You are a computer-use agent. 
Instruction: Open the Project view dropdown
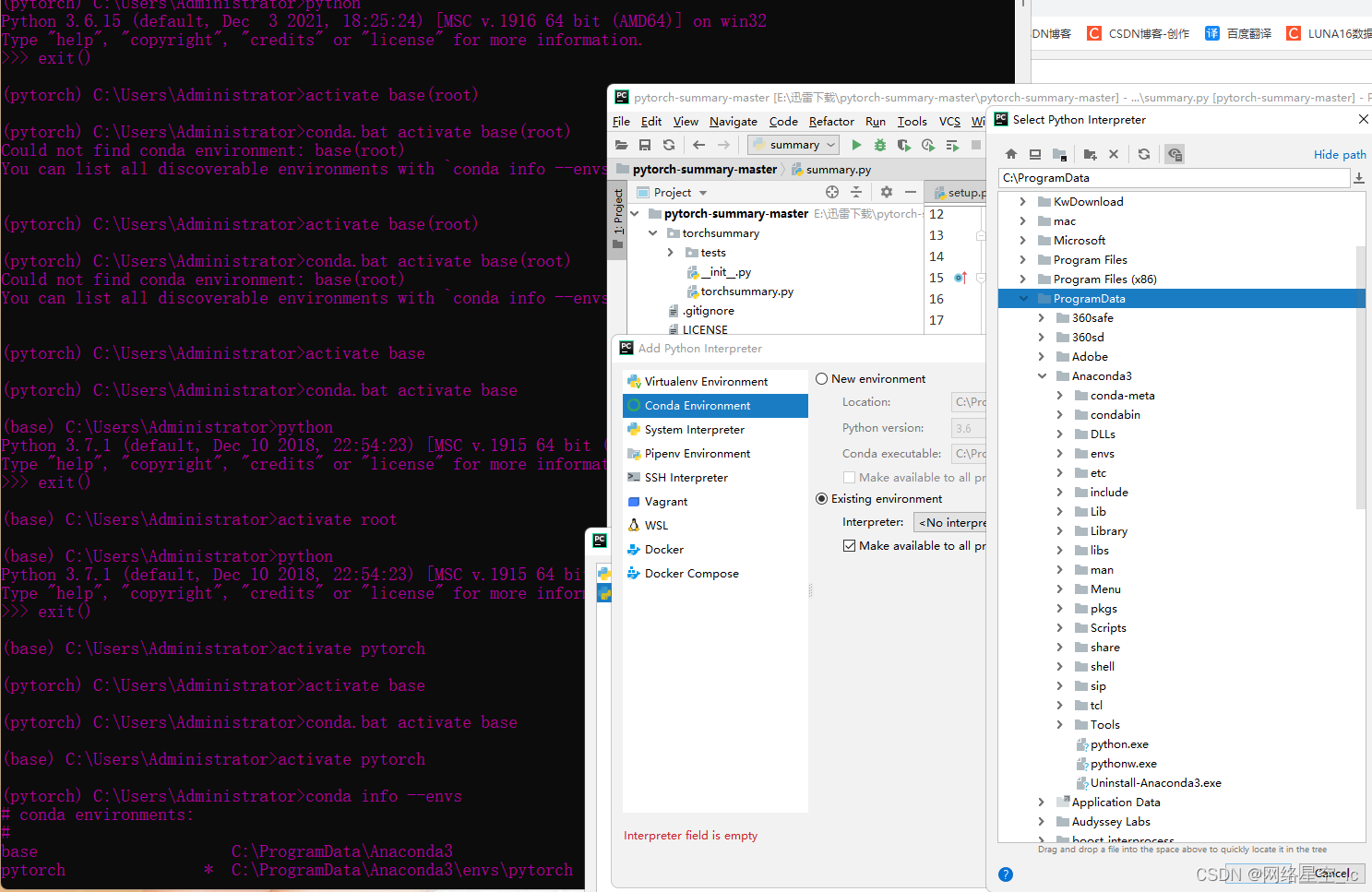tap(681, 193)
